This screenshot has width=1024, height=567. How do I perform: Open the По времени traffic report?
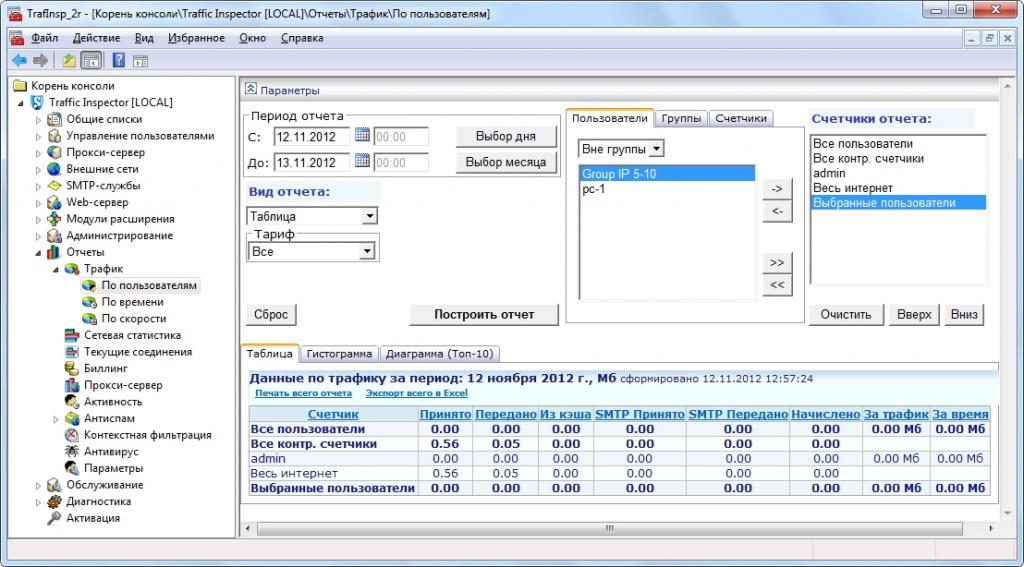pos(132,302)
